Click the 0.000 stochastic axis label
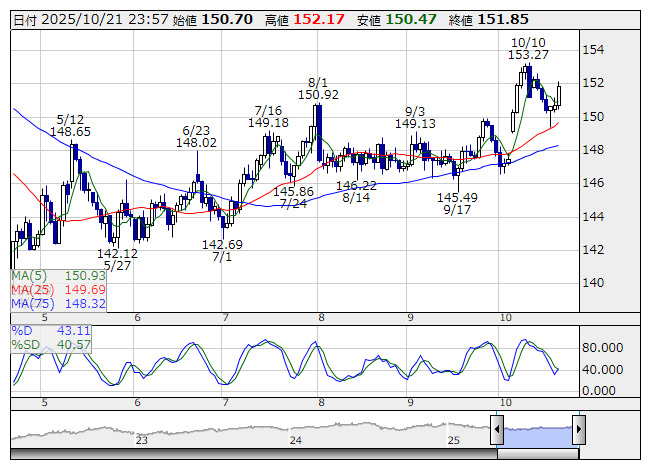The width and height of the screenshot is (653, 470). coord(599,390)
